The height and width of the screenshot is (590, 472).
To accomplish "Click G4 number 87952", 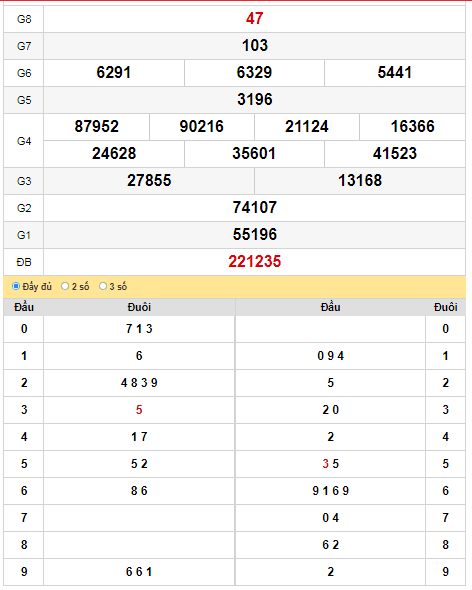I will (x=96, y=126).
